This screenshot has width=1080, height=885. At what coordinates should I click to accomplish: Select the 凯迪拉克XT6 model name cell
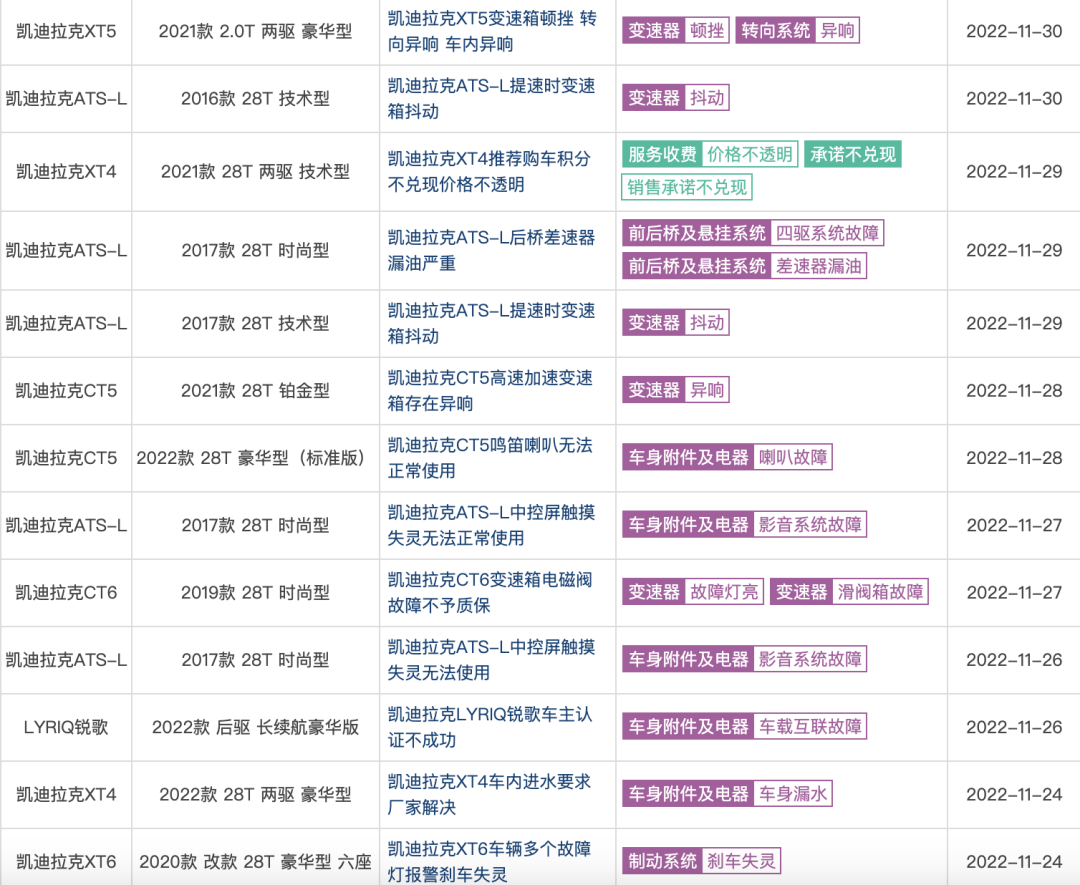tap(64, 861)
